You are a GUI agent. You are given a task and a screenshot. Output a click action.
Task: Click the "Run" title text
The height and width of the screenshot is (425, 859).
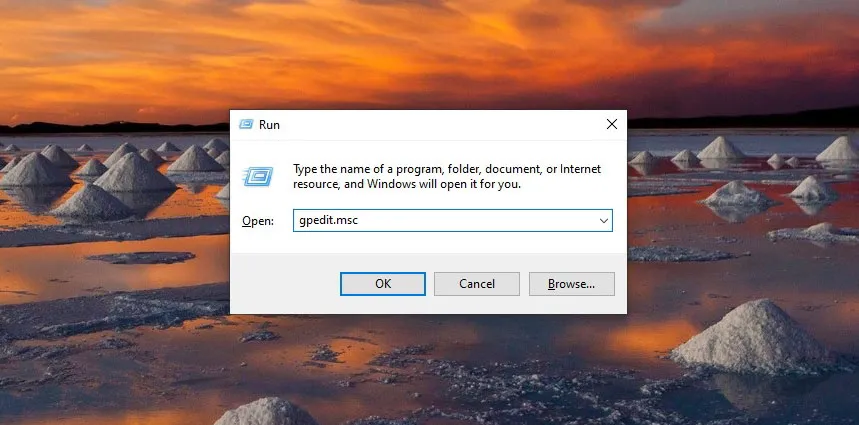click(x=270, y=125)
